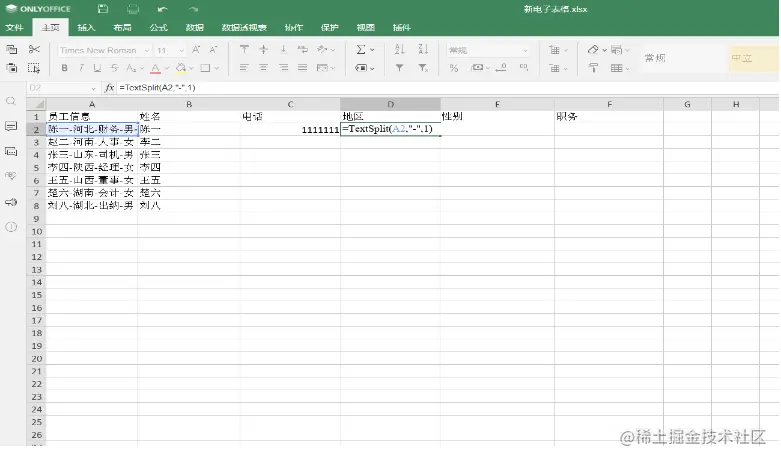Screen dimensions: 781x461
Task: Click the format as table icon
Action: tap(617, 68)
